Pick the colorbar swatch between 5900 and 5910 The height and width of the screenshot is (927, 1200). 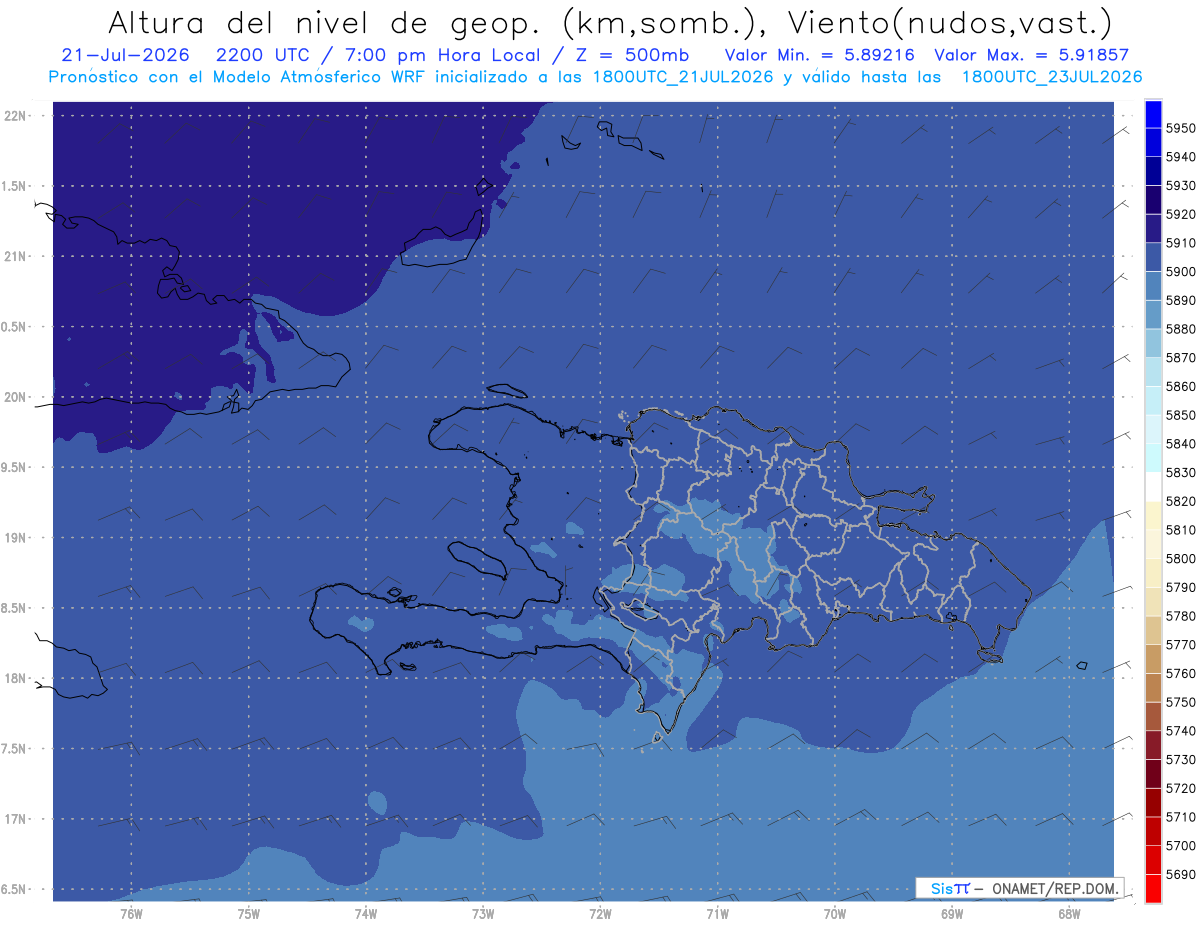pos(1153,258)
